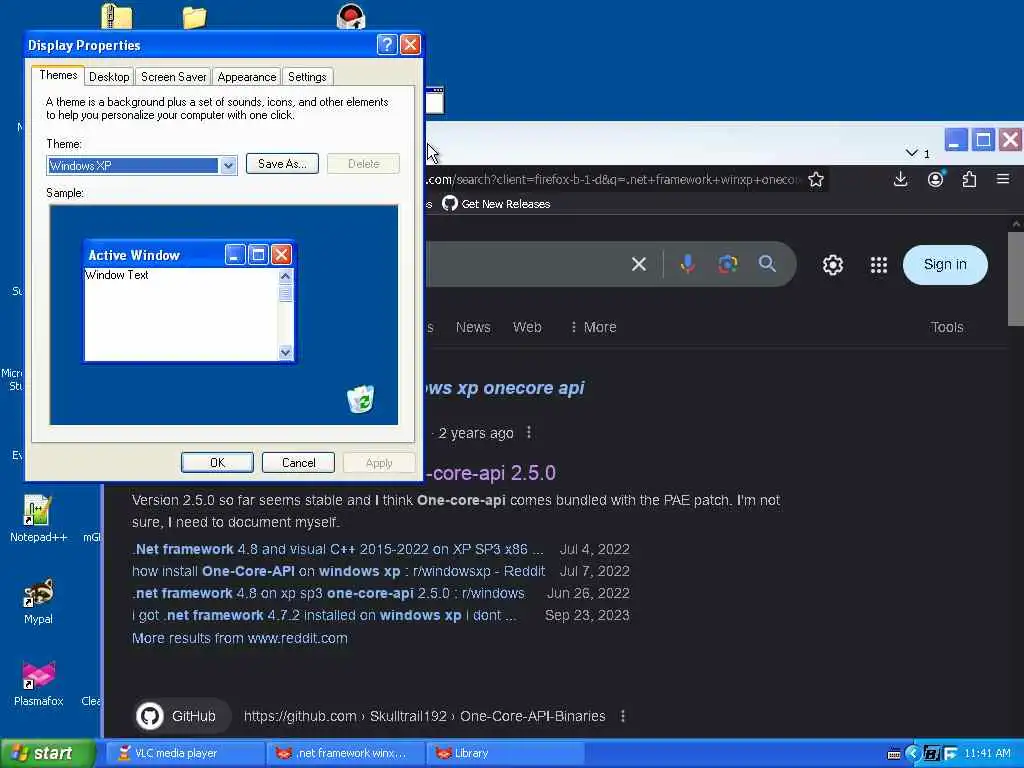Expand hidden tray icons arrow
Screen dimensions: 1024x768
912,754
